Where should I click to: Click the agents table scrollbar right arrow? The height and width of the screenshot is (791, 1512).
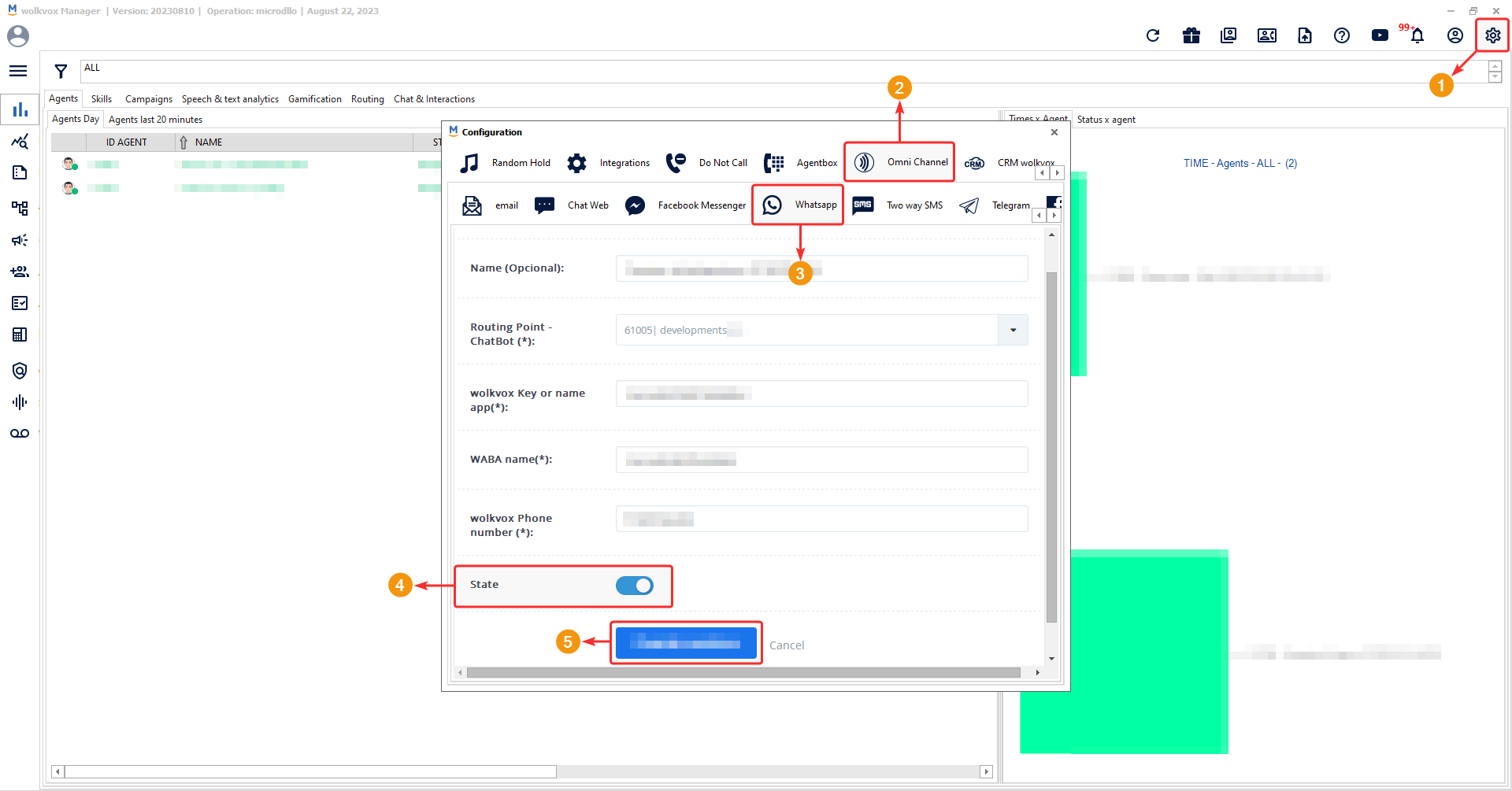986,771
